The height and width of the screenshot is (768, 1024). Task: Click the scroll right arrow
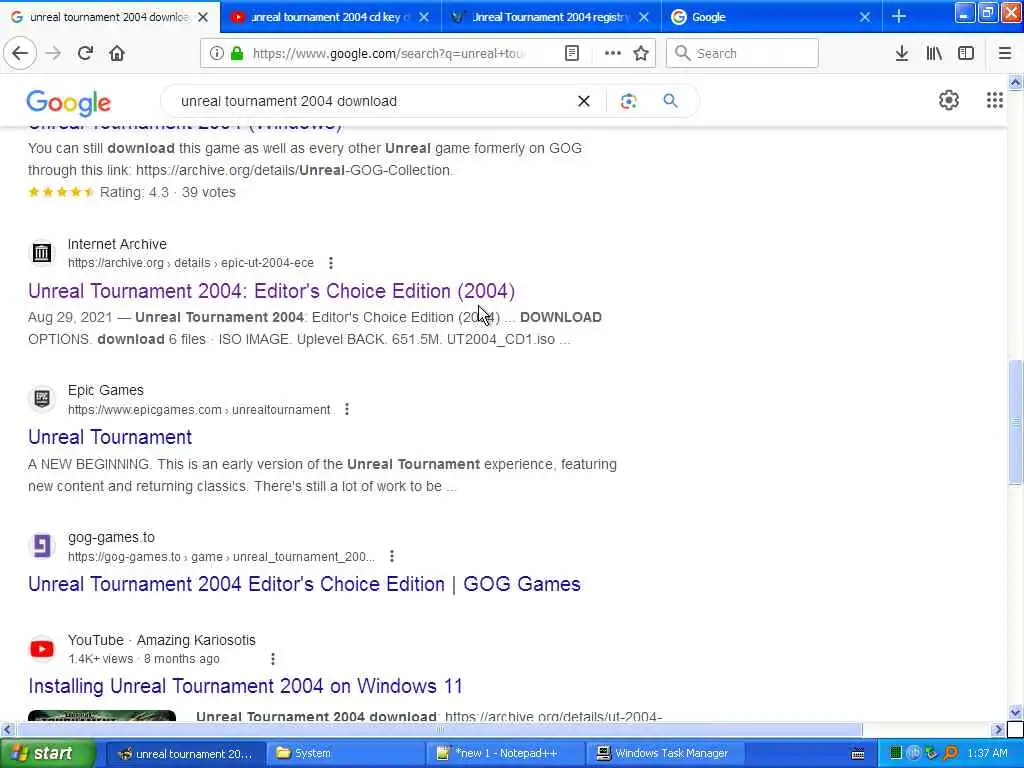[x=998, y=729]
